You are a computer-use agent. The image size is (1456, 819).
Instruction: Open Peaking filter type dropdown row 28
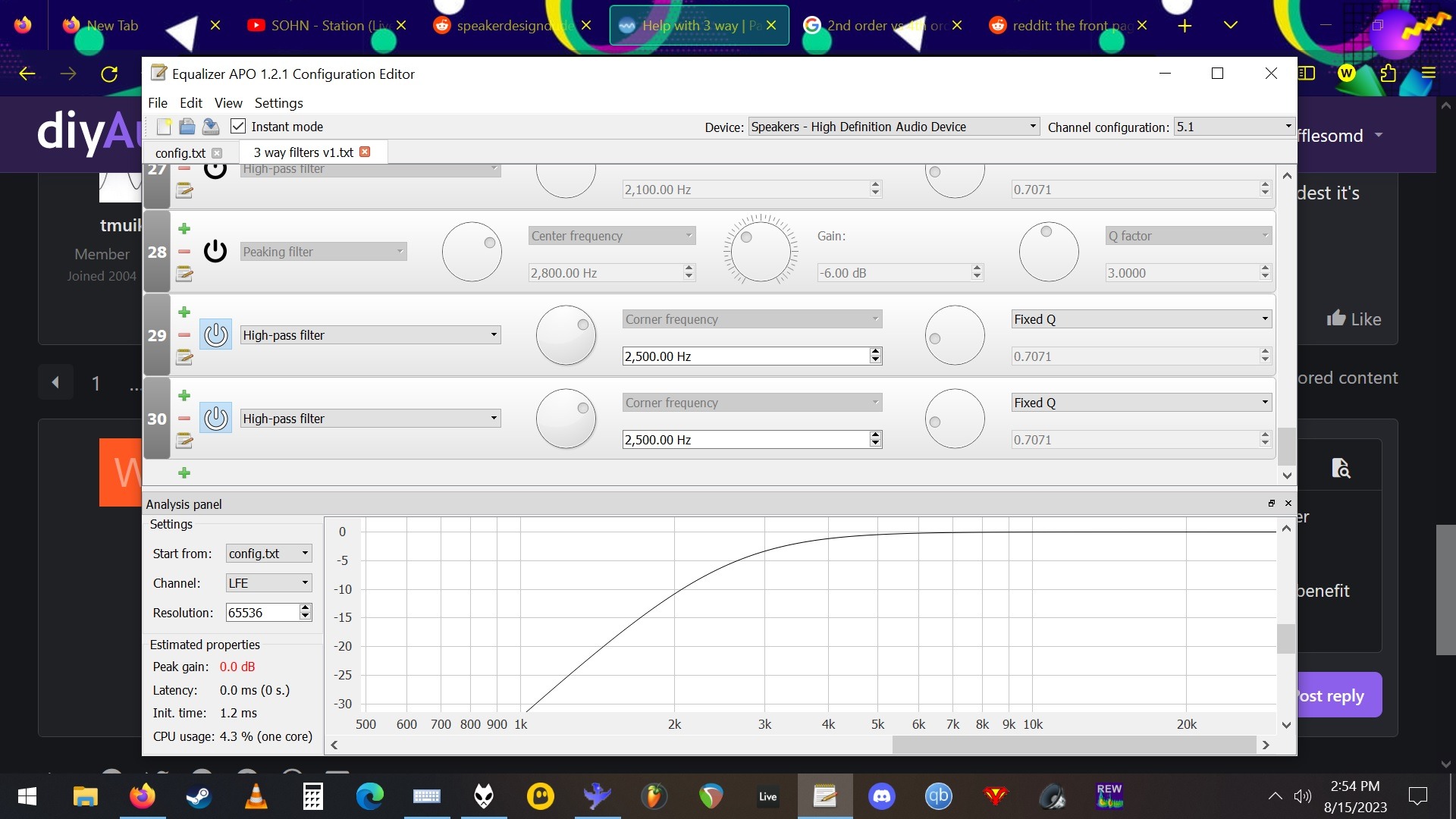324,252
